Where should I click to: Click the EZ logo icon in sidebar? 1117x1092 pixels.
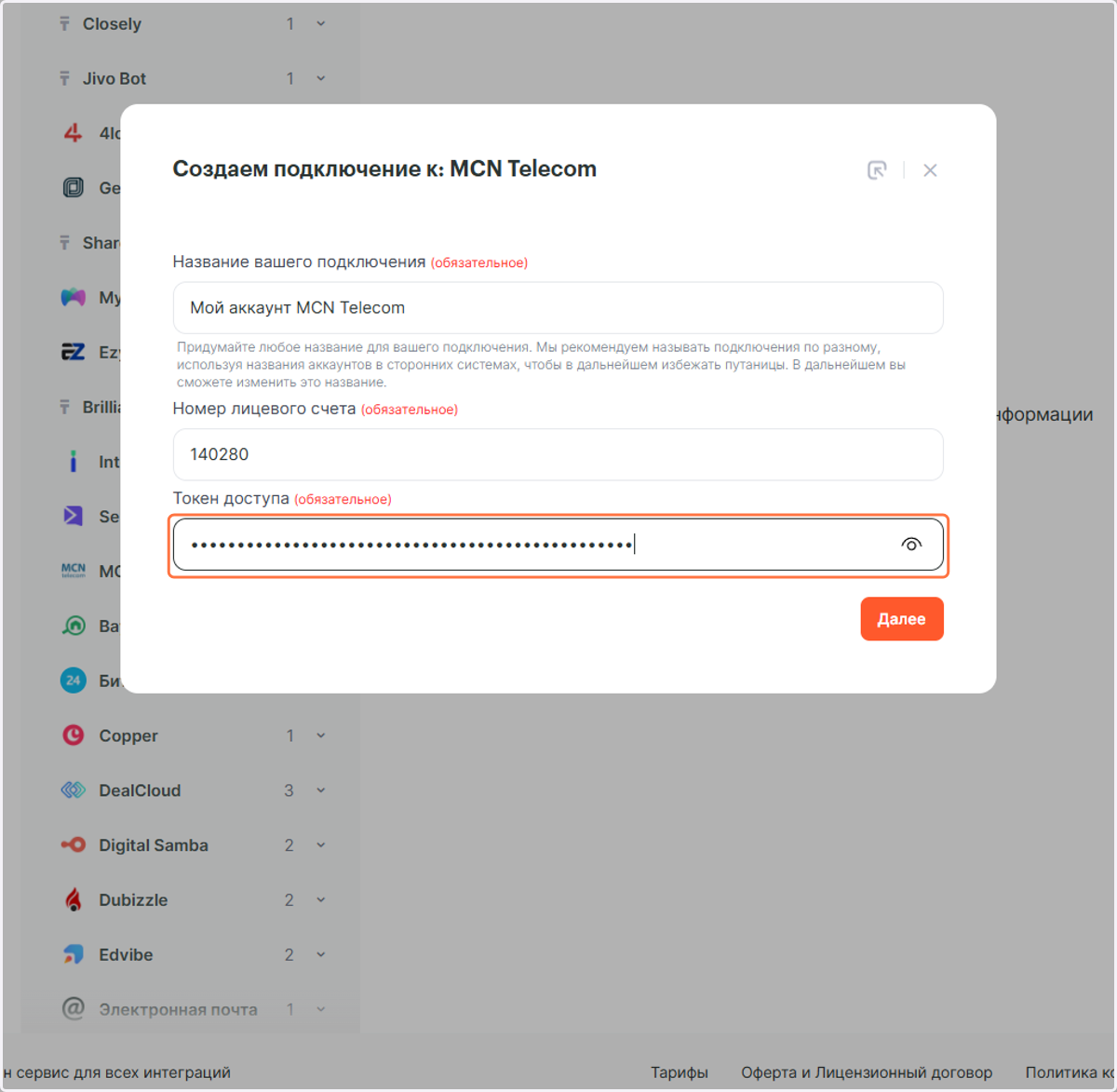click(x=74, y=352)
